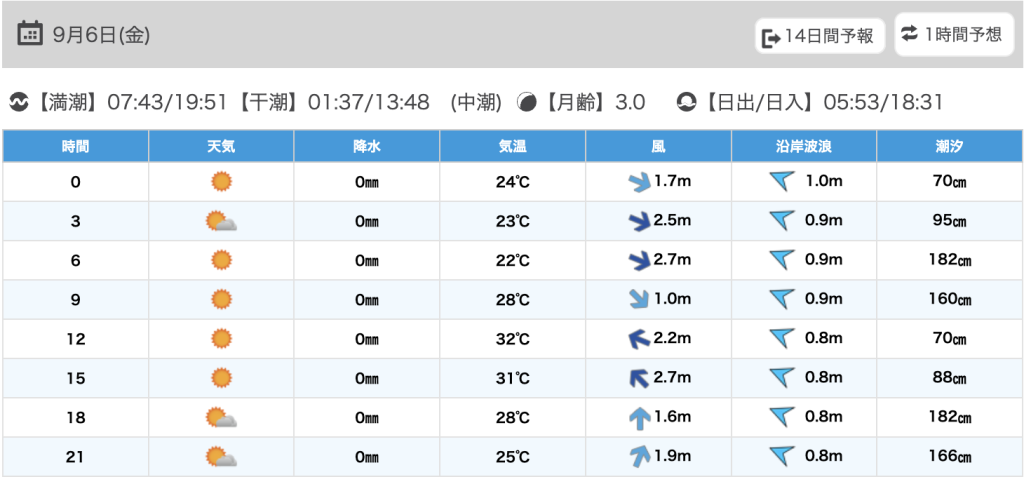
Task: Click the 2.7m wind arrow at hour 15
Action: point(638,378)
